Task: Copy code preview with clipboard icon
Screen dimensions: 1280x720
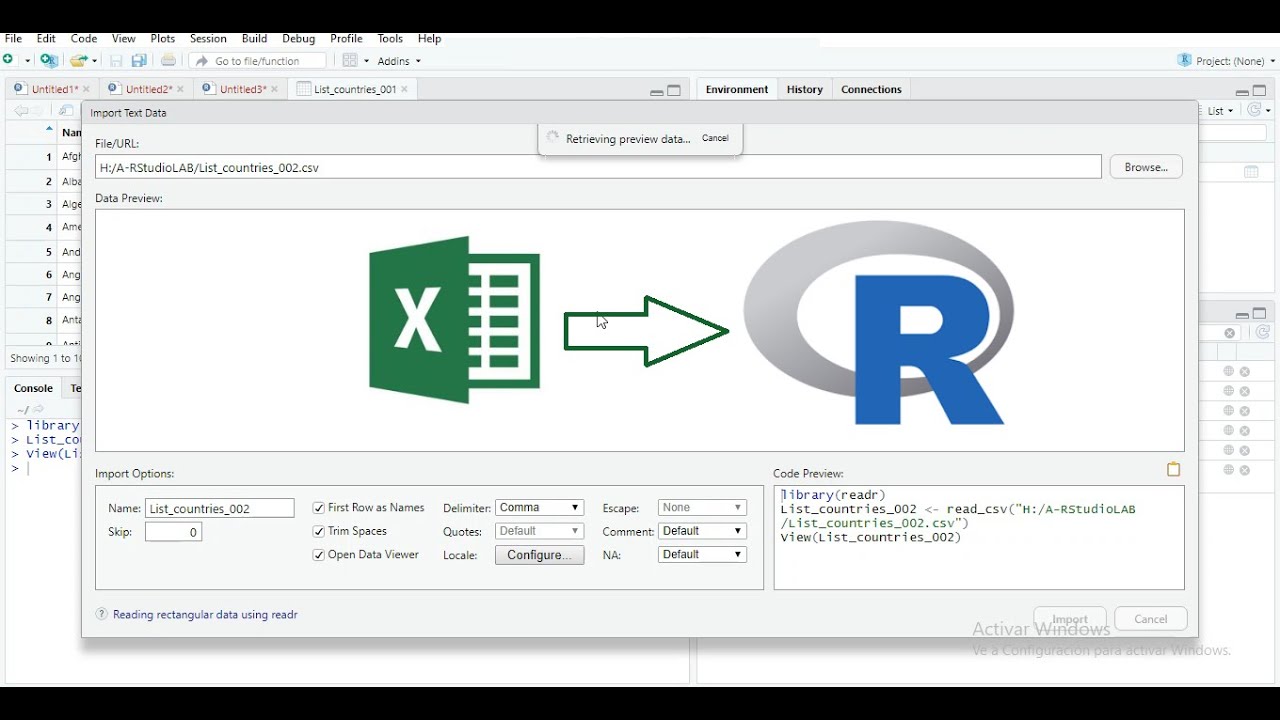Action: (x=1174, y=469)
